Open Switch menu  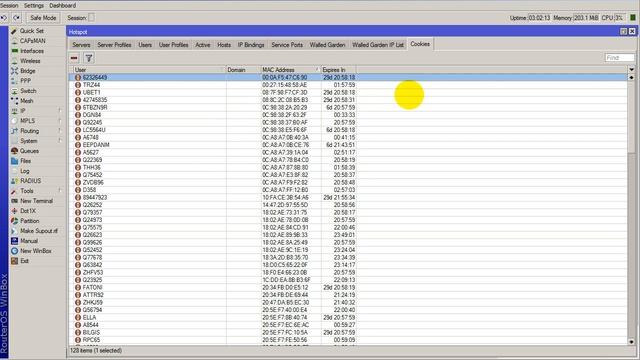click(x=28, y=91)
